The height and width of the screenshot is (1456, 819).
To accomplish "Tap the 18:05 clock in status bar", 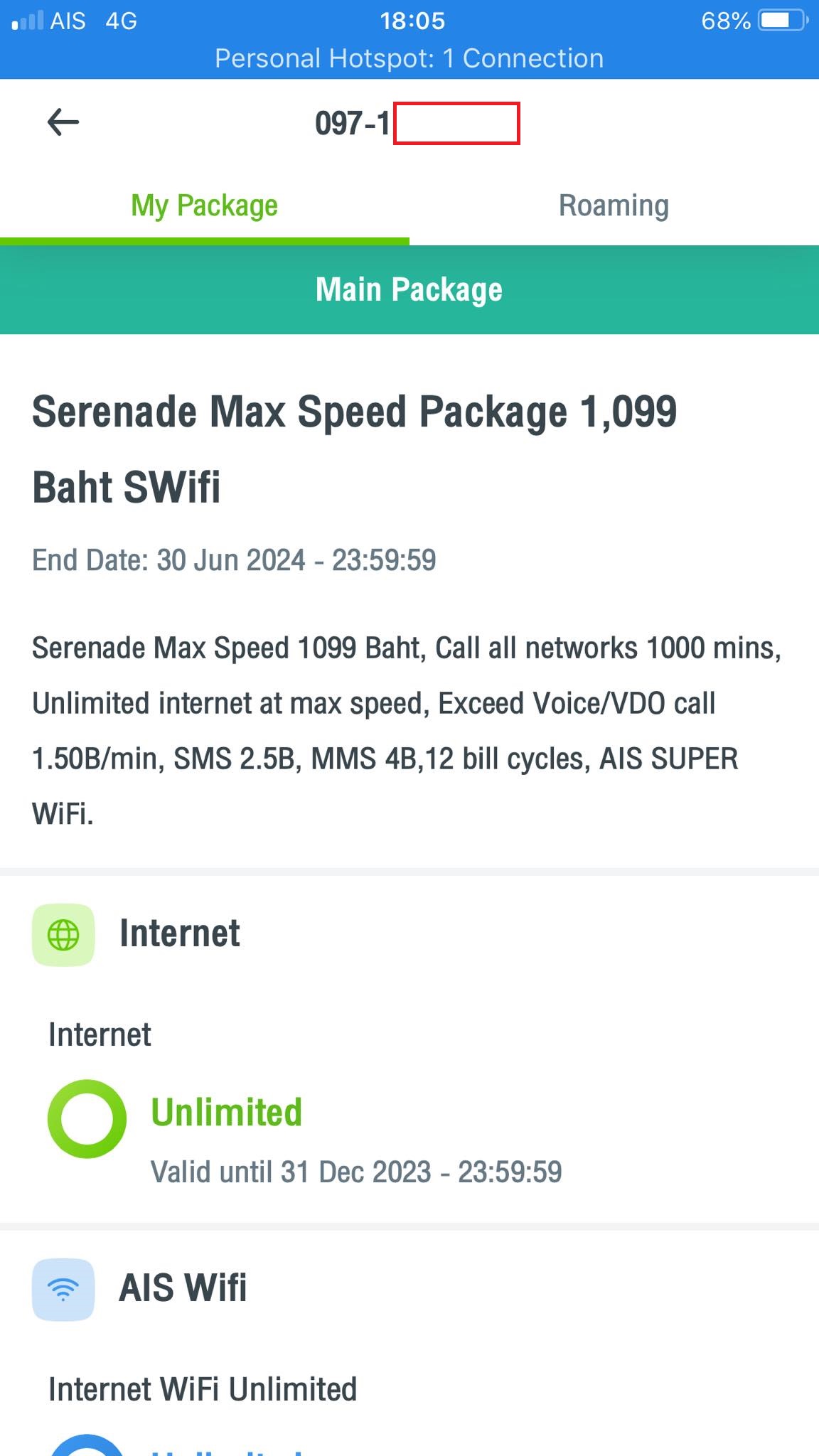I will point(412,21).
